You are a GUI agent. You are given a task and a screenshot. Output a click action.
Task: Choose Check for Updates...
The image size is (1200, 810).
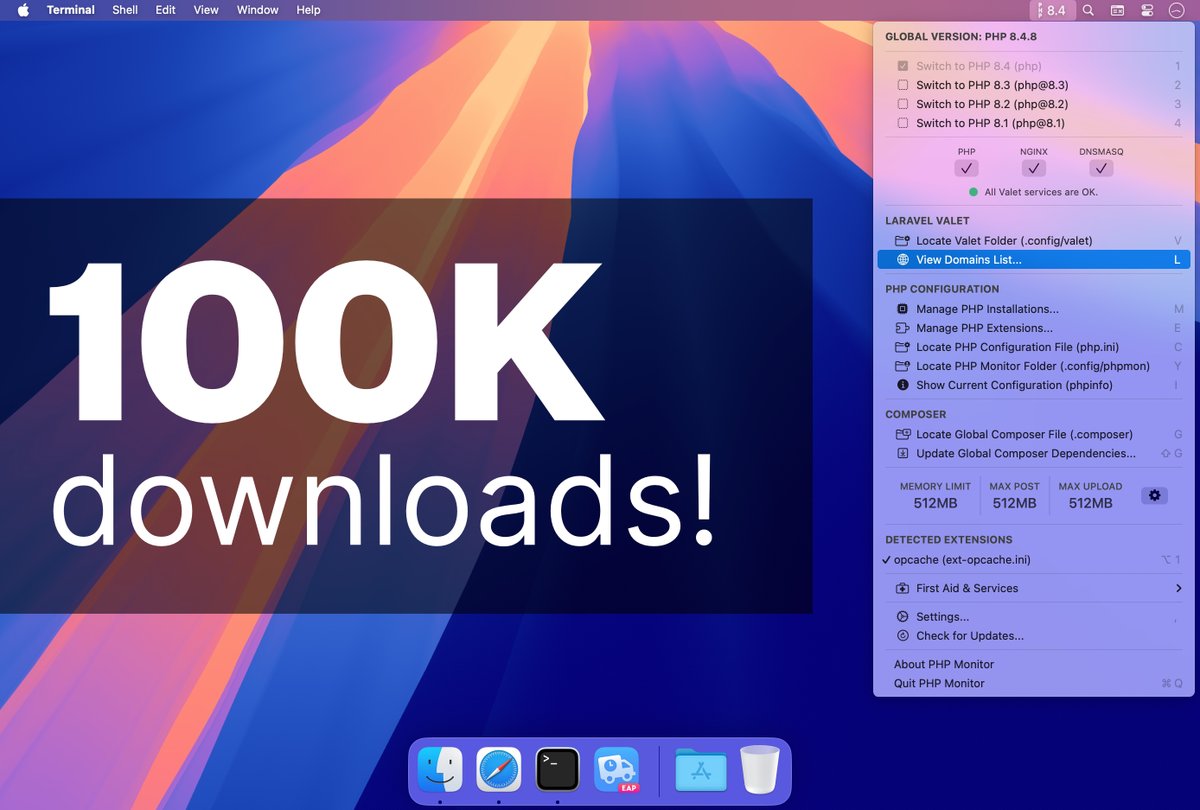(1033, 636)
